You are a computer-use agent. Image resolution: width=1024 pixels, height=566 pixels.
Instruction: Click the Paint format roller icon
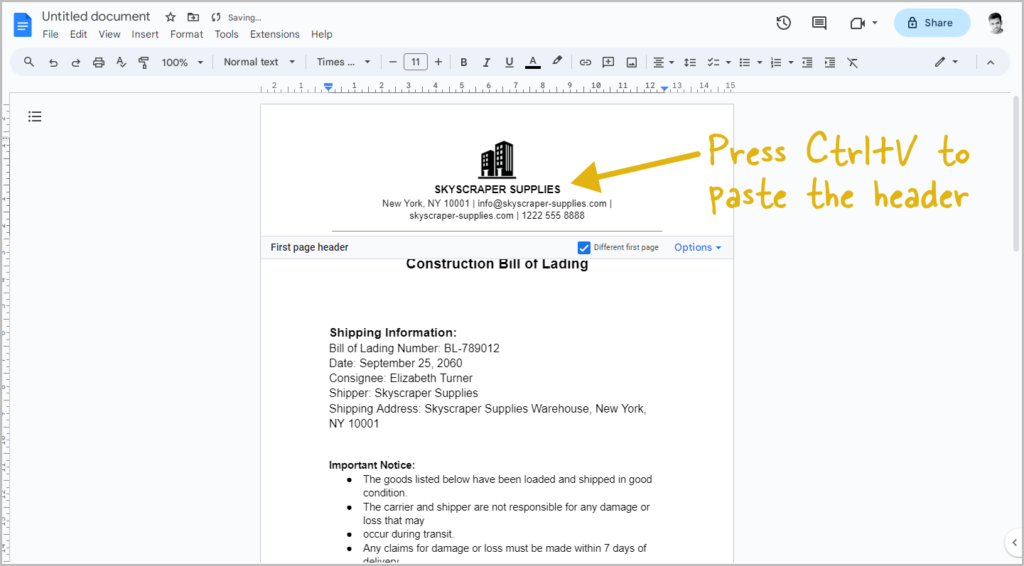point(143,62)
